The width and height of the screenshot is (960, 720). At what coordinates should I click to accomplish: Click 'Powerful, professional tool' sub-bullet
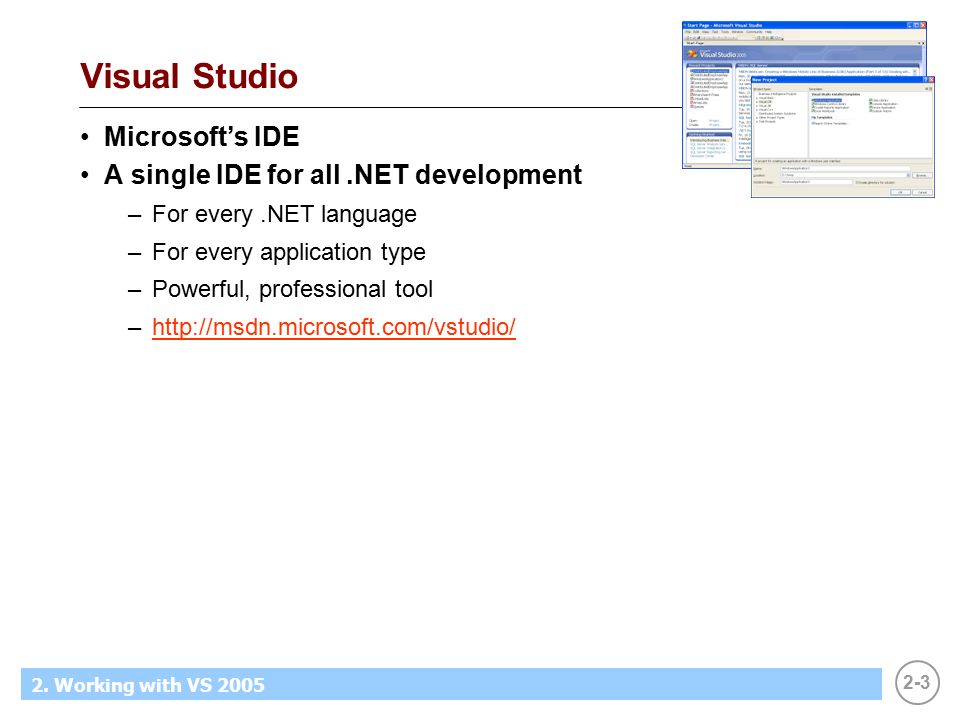292,290
